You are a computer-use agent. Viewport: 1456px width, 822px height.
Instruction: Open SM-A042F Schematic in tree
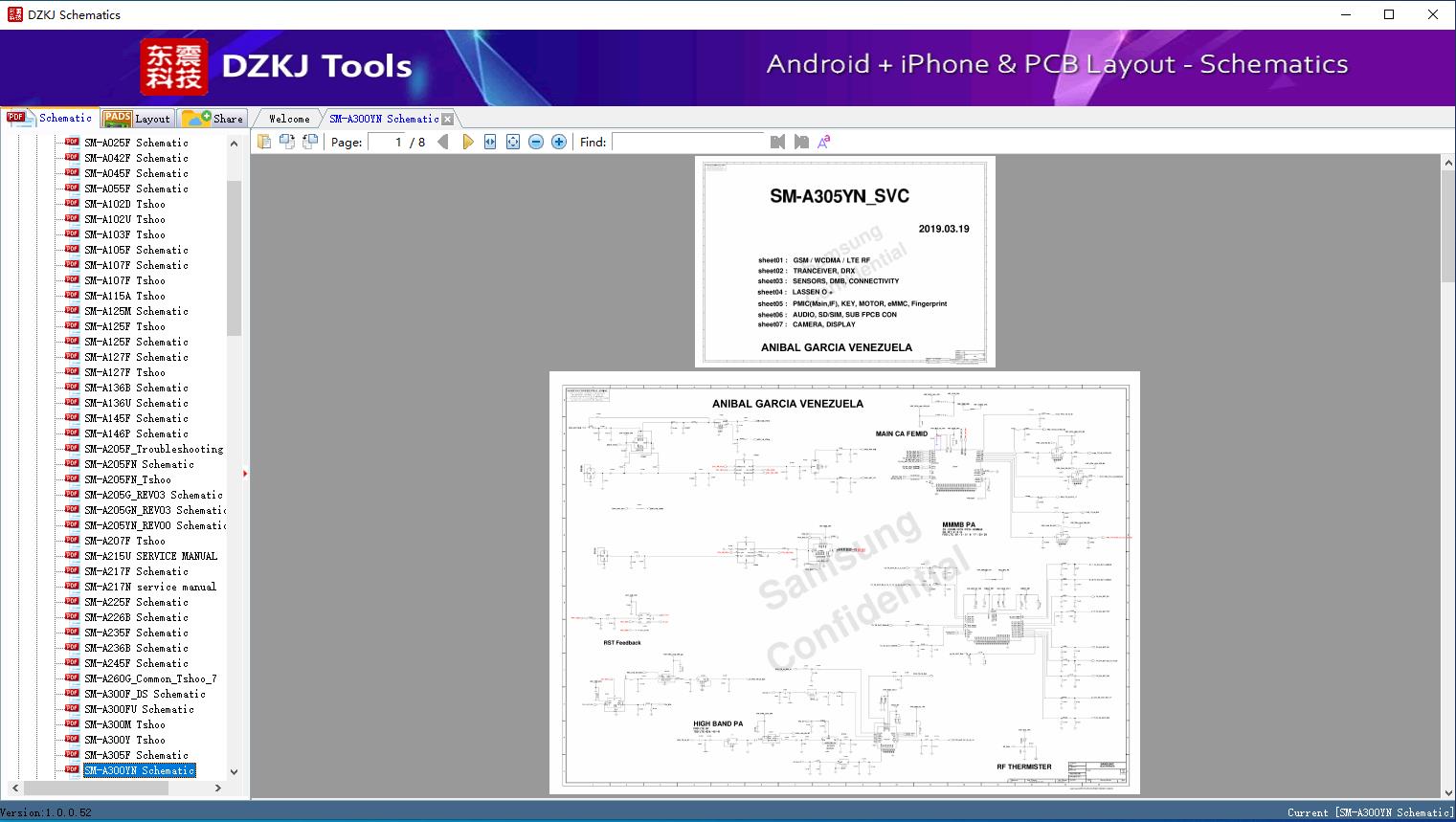coord(136,158)
